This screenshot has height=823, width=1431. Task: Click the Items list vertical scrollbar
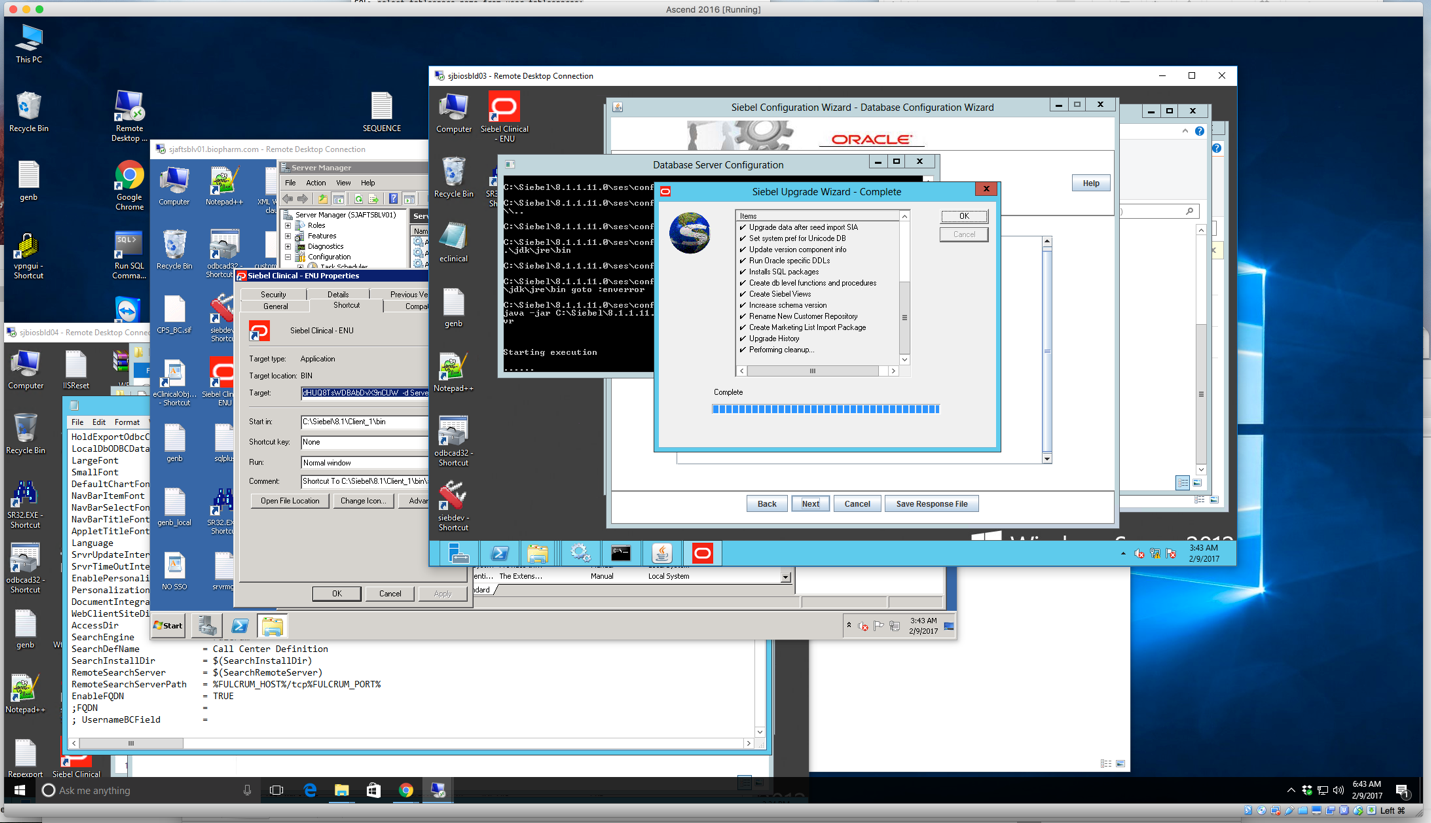coord(905,288)
